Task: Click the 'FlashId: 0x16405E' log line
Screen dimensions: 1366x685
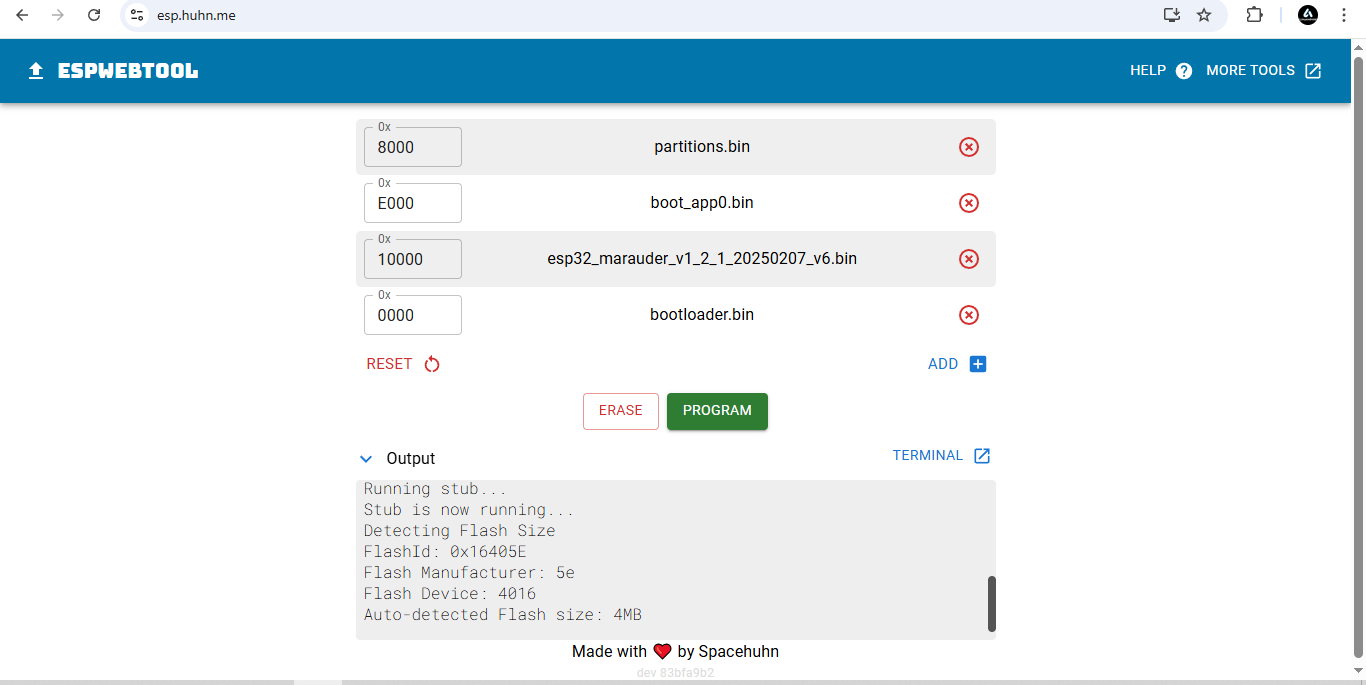Action: click(445, 552)
